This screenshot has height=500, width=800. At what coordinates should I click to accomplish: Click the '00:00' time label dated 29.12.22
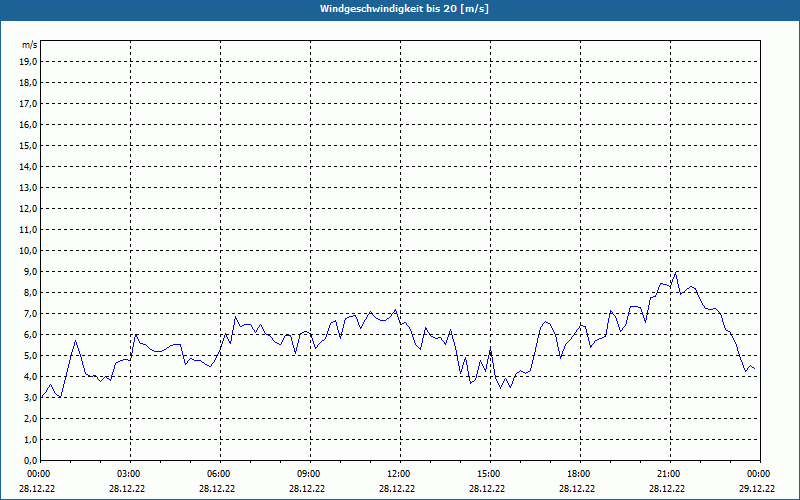click(x=758, y=474)
